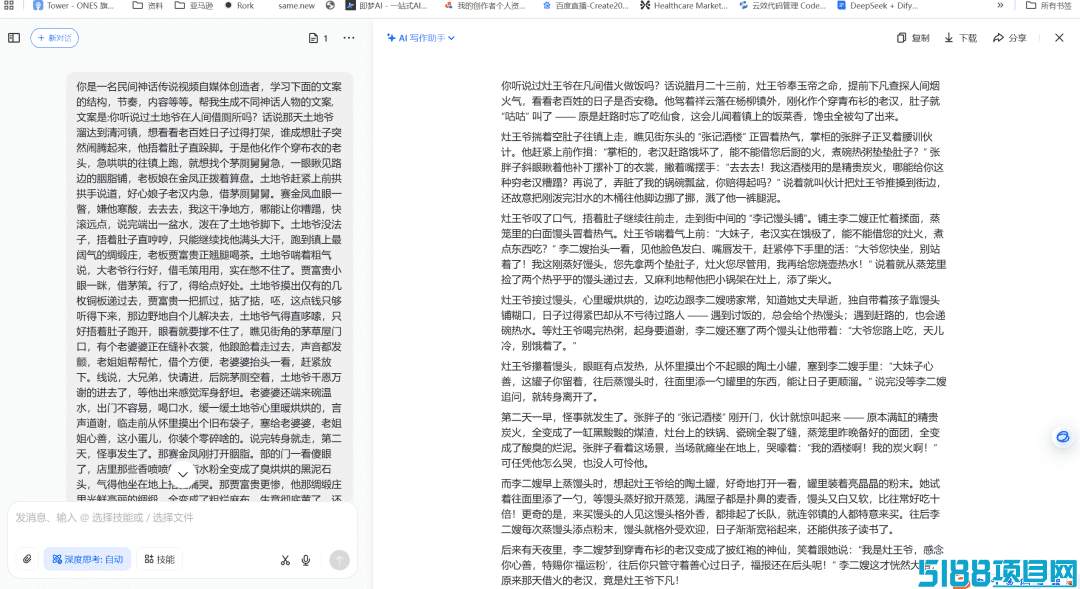
Task: Click the paragraph starting 灶王爷揣着空肚子往镇上走
Action: (x=723, y=167)
